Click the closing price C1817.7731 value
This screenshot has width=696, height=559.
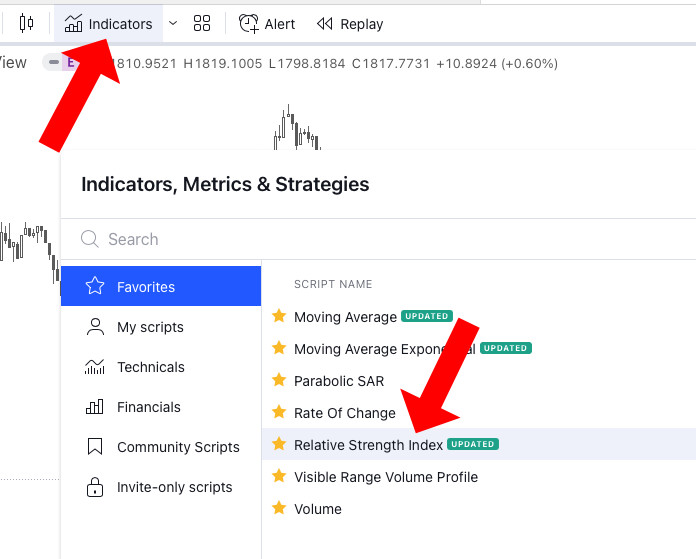pyautogui.click(x=391, y=63)
